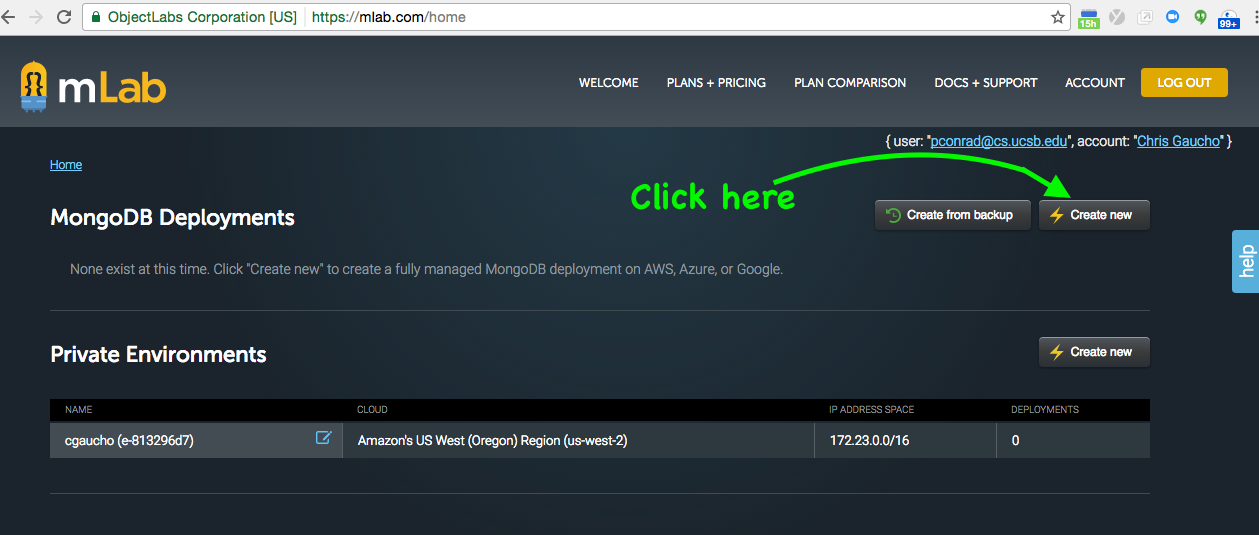The width and height of the screenshot is (1259, 535).
Task: Select the 172.23.0.0/16 IP address cell
Action: pyautogui.click(x=905, y=440)
